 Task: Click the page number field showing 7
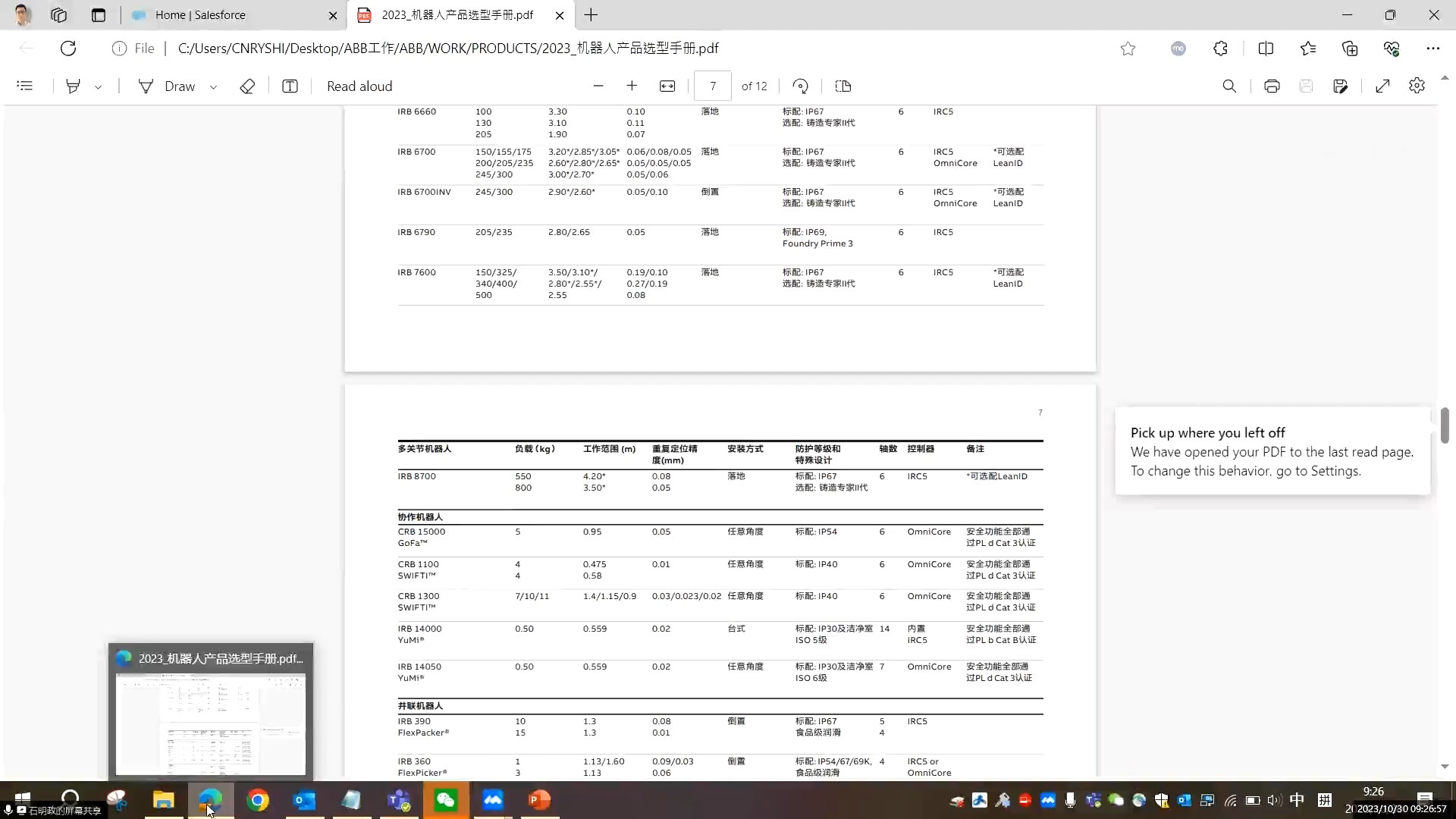pyautogui.click(x=713, y=86)
